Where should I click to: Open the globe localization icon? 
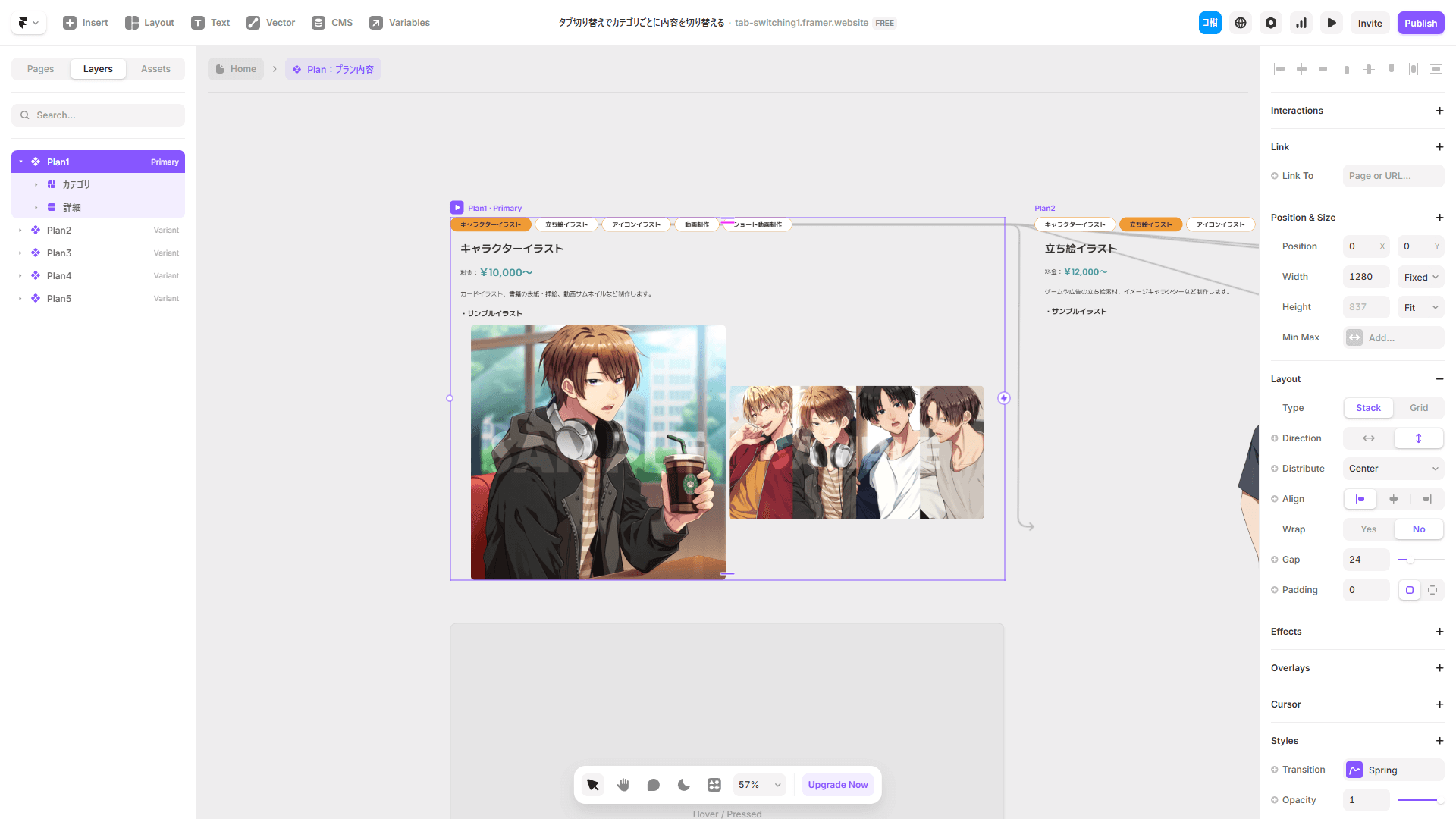pyautogui.click(x=1241, y=23)
